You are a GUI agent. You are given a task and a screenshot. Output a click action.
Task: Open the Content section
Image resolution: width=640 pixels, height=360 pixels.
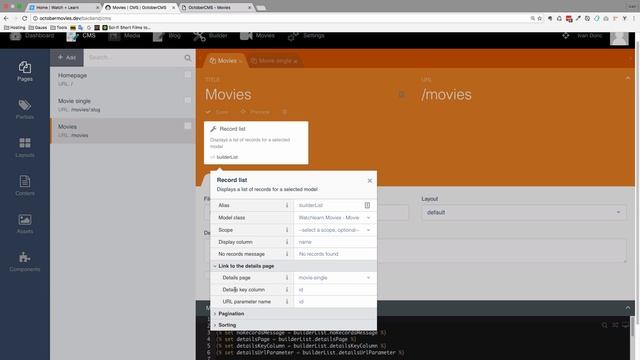coord(24,185)
